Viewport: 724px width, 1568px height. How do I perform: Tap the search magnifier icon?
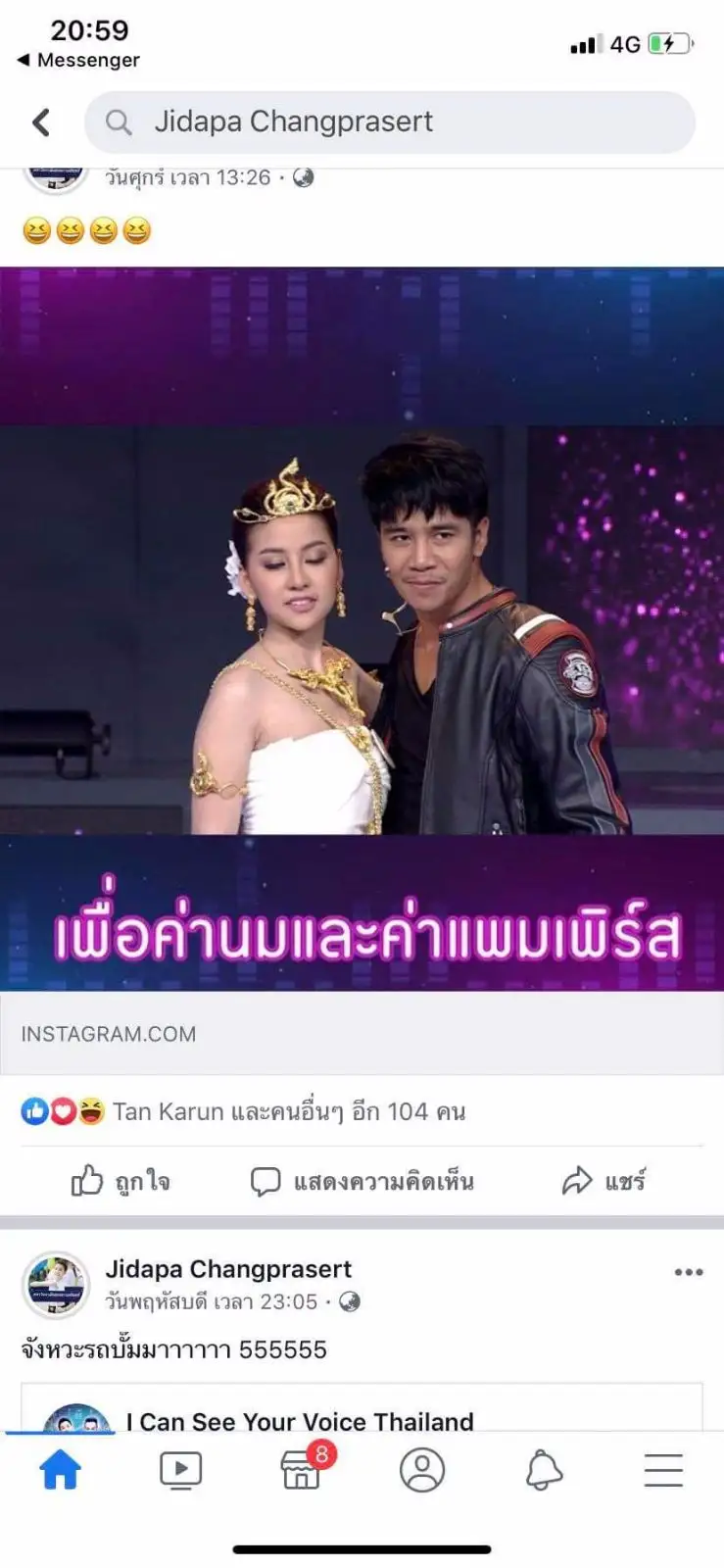pos(119,122)
